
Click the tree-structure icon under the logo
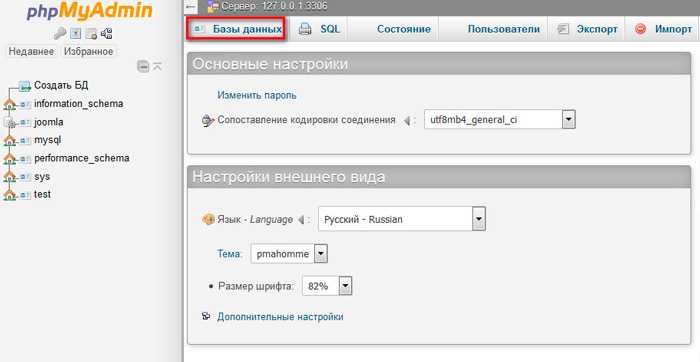[x=106, y=33]
